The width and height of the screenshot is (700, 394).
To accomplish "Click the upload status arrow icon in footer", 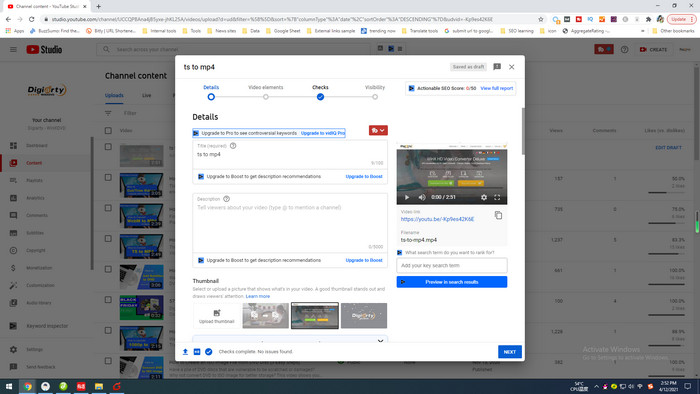I will pos(185,352).
